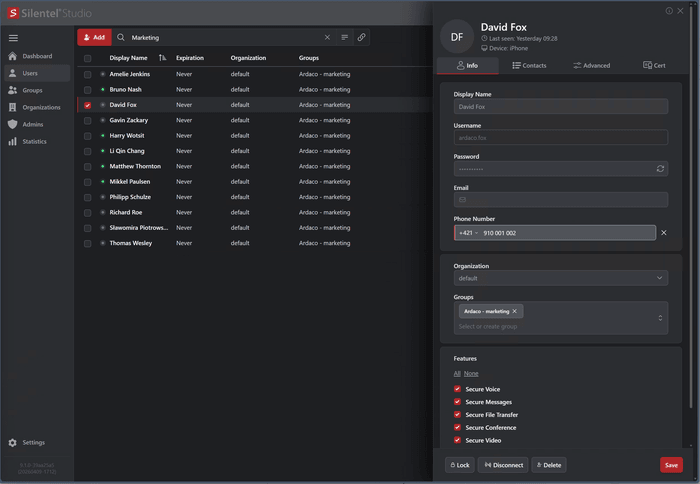Click the Lock button
The width and height of the screenshot is (700, 484).
tap(460, 465)
